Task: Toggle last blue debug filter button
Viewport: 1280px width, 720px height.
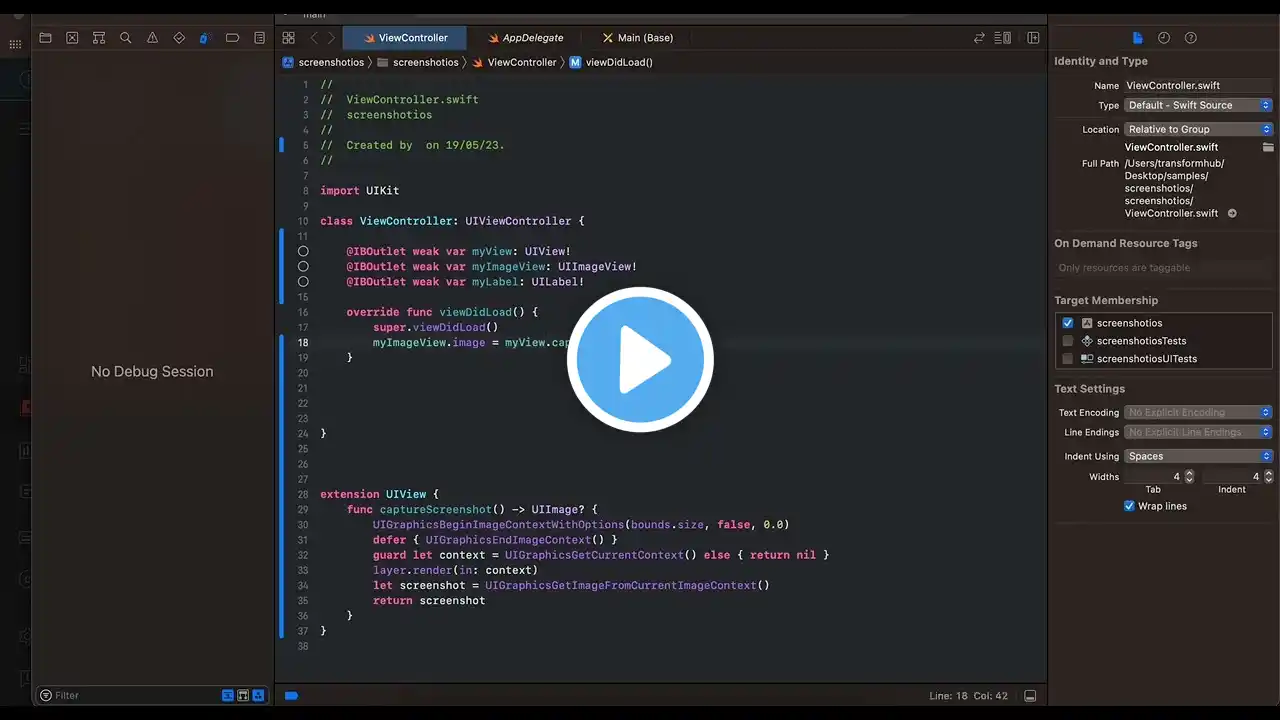Action: (x=258, y=695)
